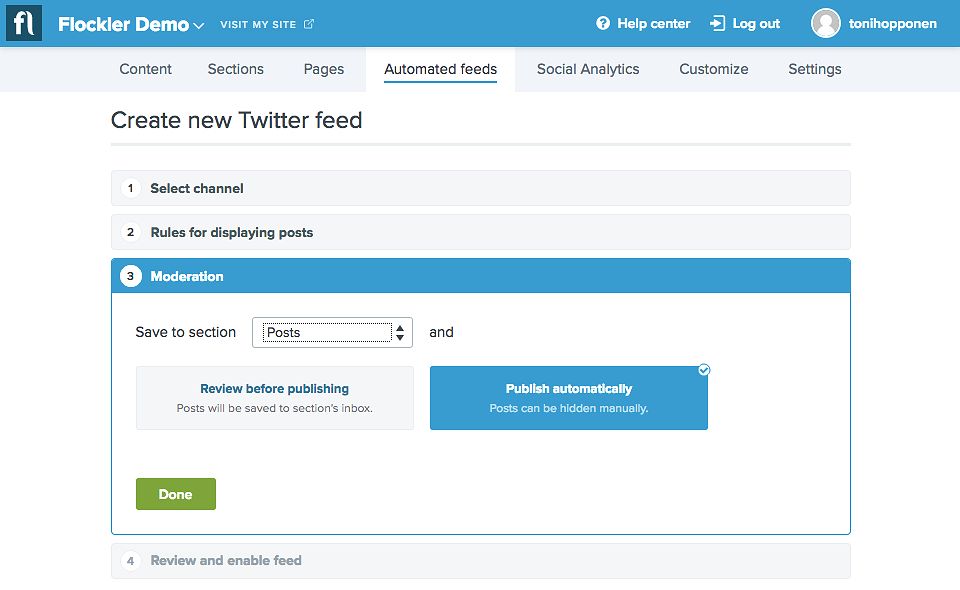The width and height of the screenshot is (960, 590).
Task: Click the step 2 number circle
Action: click(x=130, y=232)
